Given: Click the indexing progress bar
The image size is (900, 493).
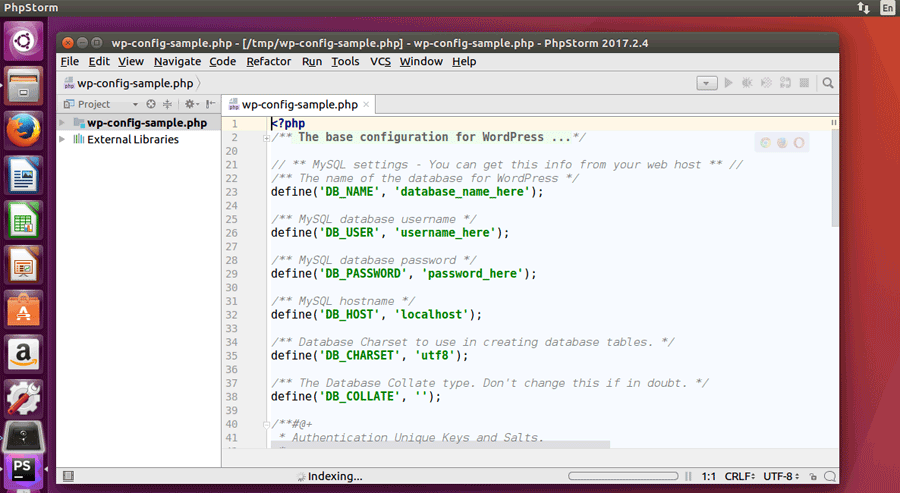Looking at the screenshot, I should coord(623,476).
